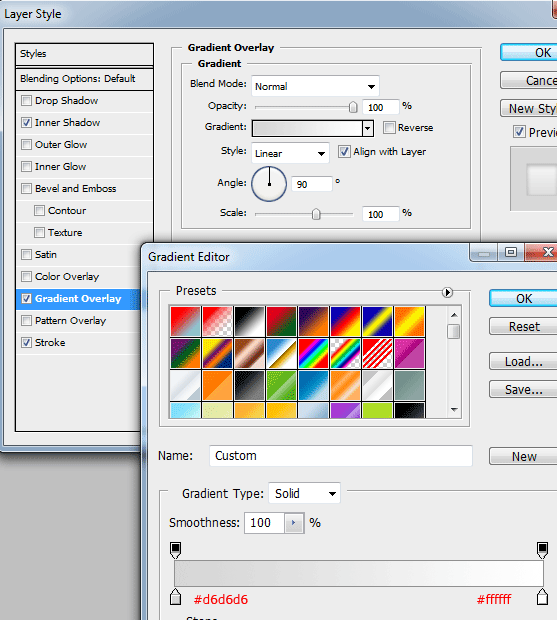The height and width of the screenshot is (620, 557).
Task: Uncheck the Stroke checkbox
Action: 26,342
